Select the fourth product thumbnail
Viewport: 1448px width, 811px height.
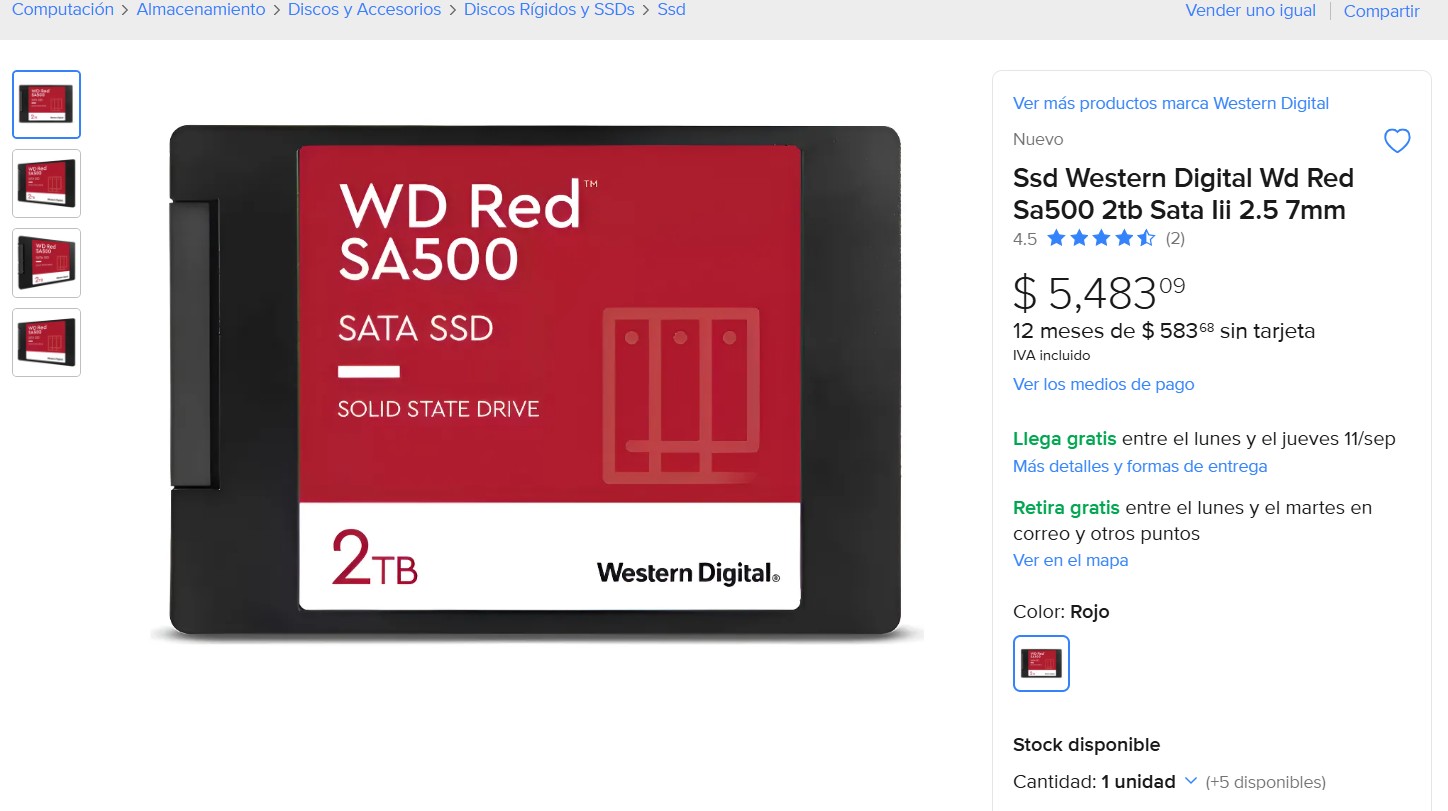pyautogui.click(x=46, y=342)
